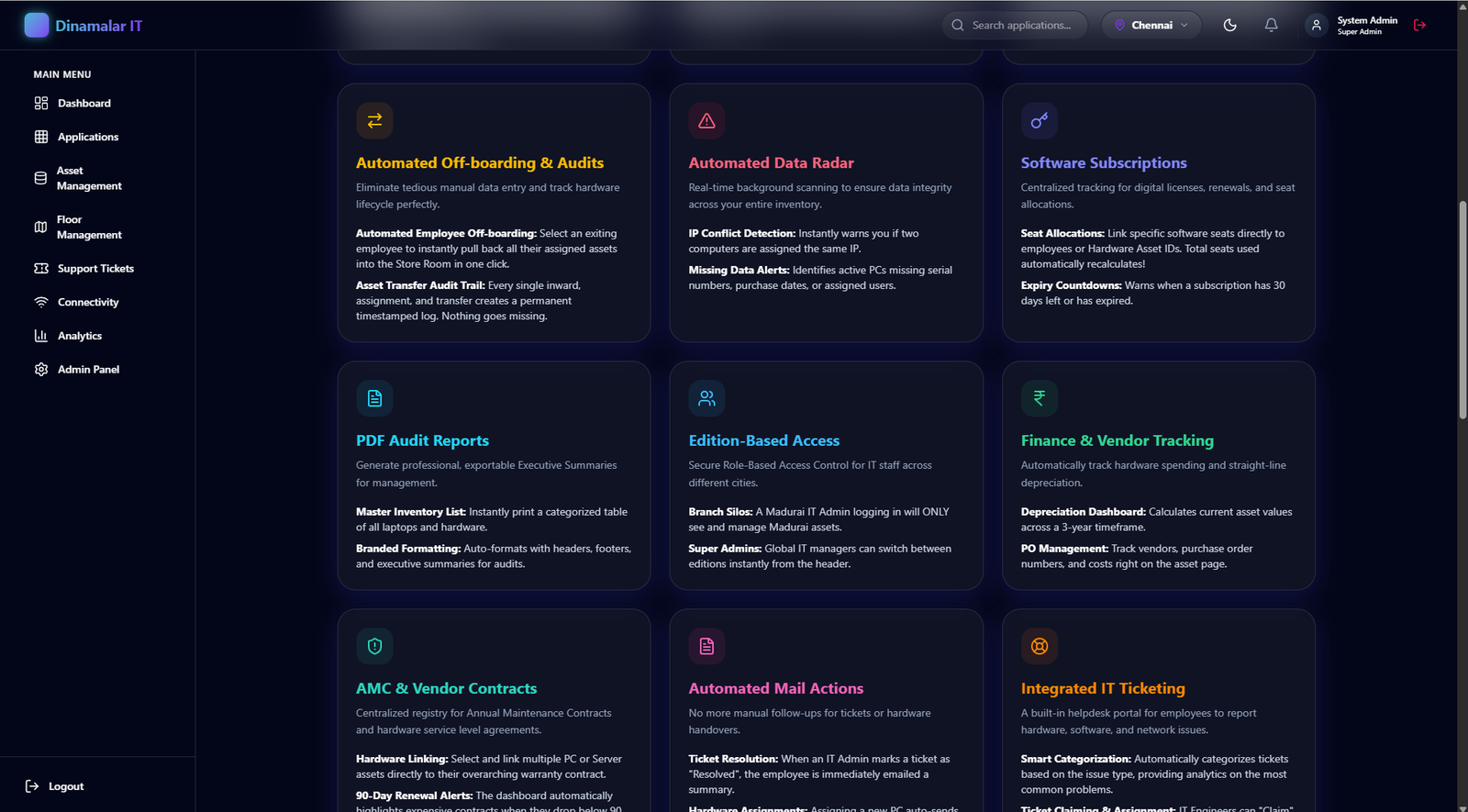
Task: Open the Chennai edition dropdown
Action: pyautogui.click(x=1151, y=25)
